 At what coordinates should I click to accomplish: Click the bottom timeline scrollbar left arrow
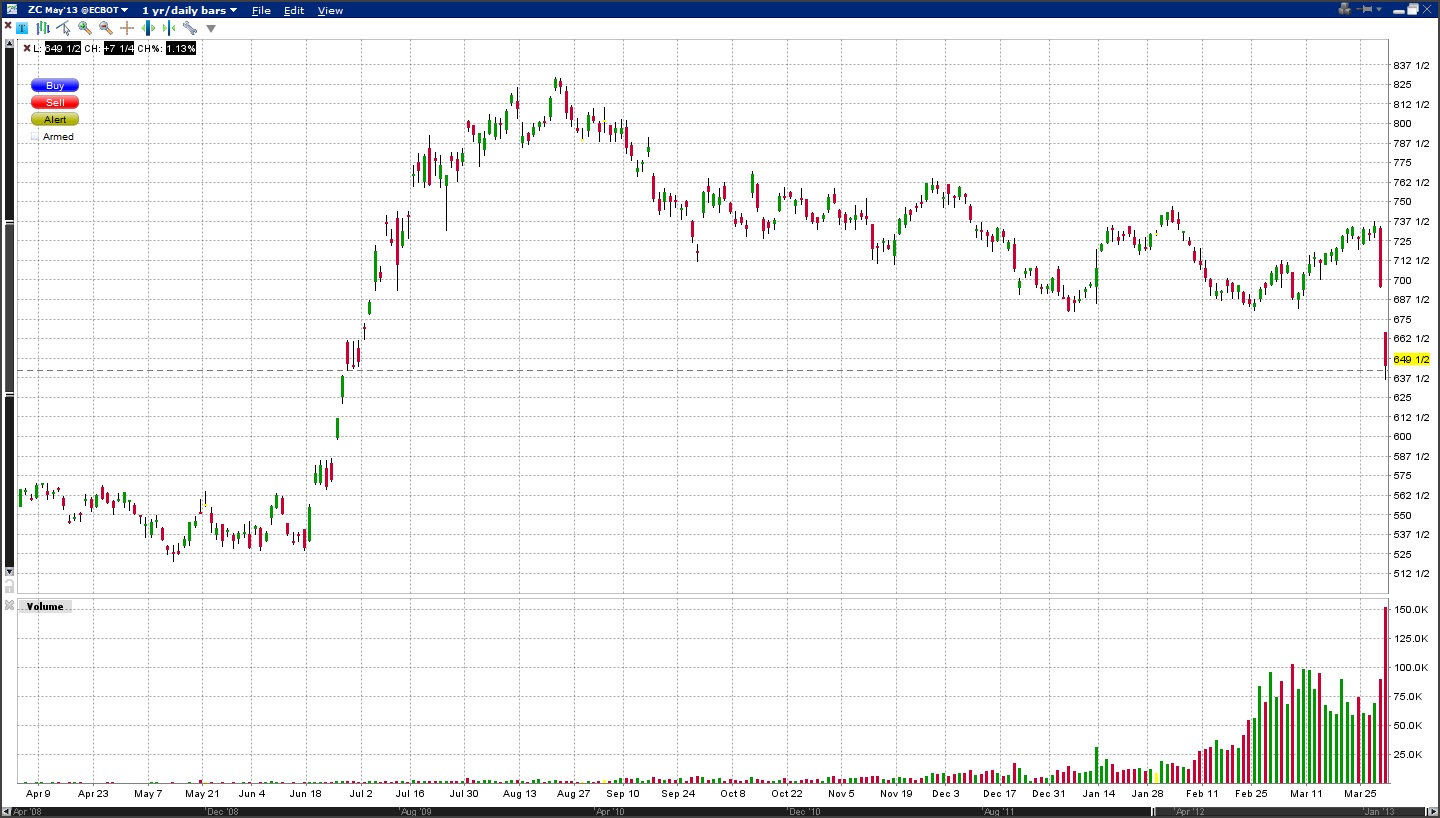click(x=5, y=811)
